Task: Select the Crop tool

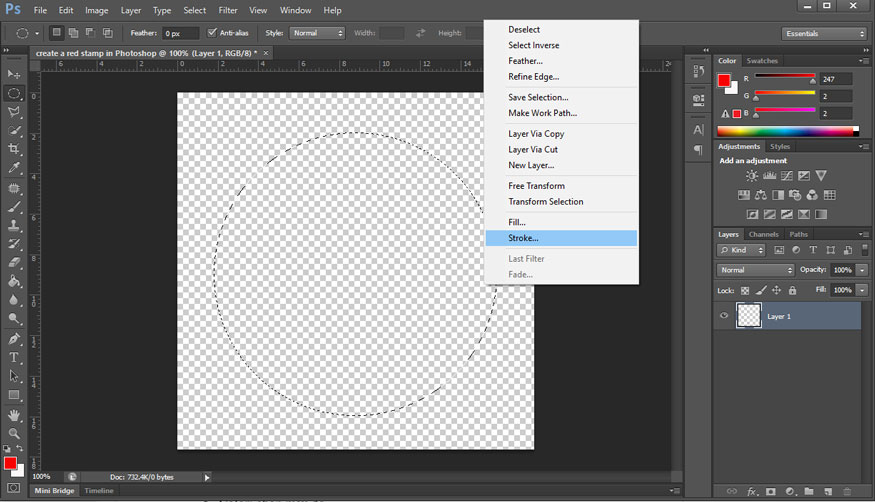Action: (14, 149)
